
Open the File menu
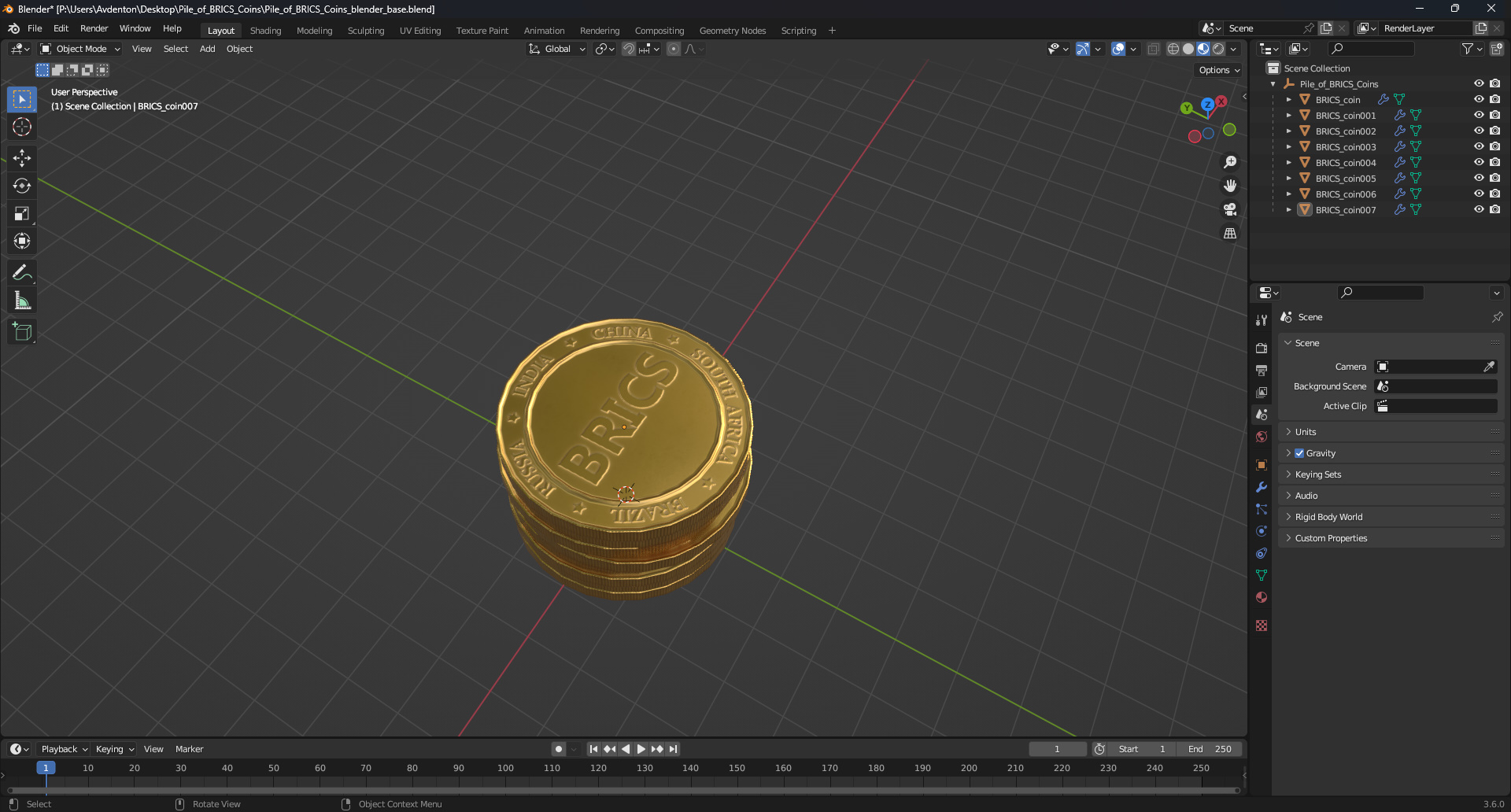pyautogui.click(x=35, y=28)
